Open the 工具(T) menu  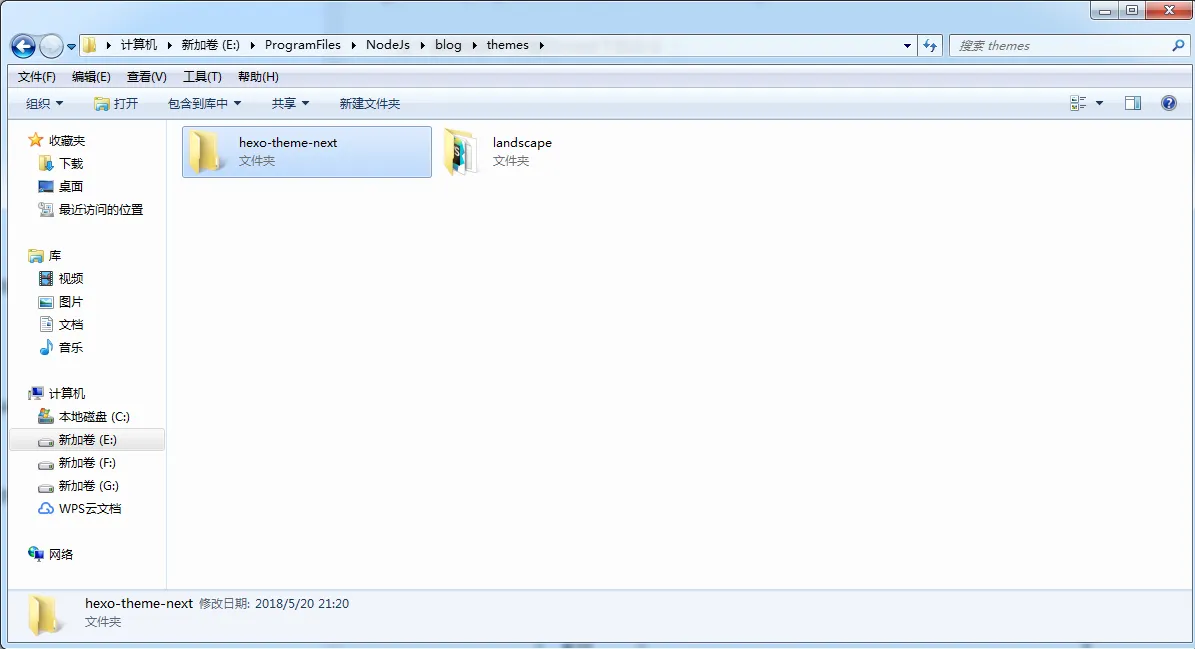(202, 77)
